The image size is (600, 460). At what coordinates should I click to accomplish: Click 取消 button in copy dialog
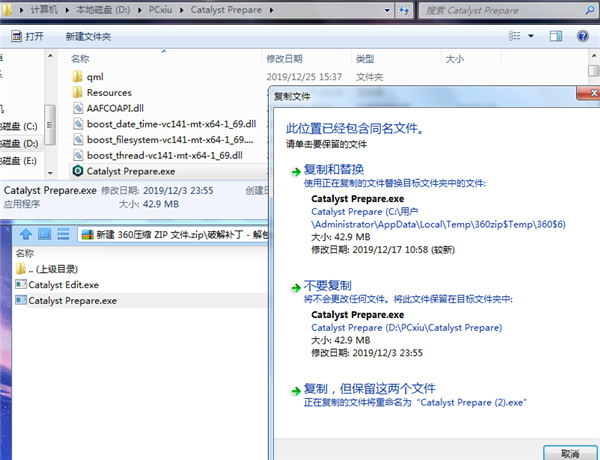click(570, 453)
